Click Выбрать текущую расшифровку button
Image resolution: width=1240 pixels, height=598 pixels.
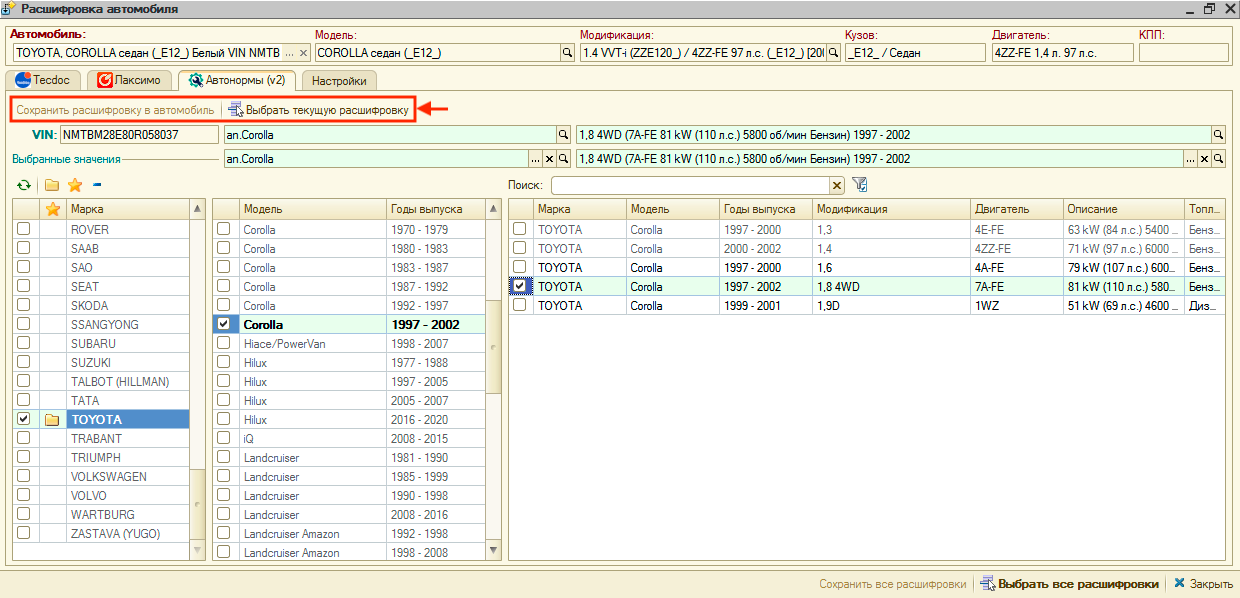click(x=319, y=109)
